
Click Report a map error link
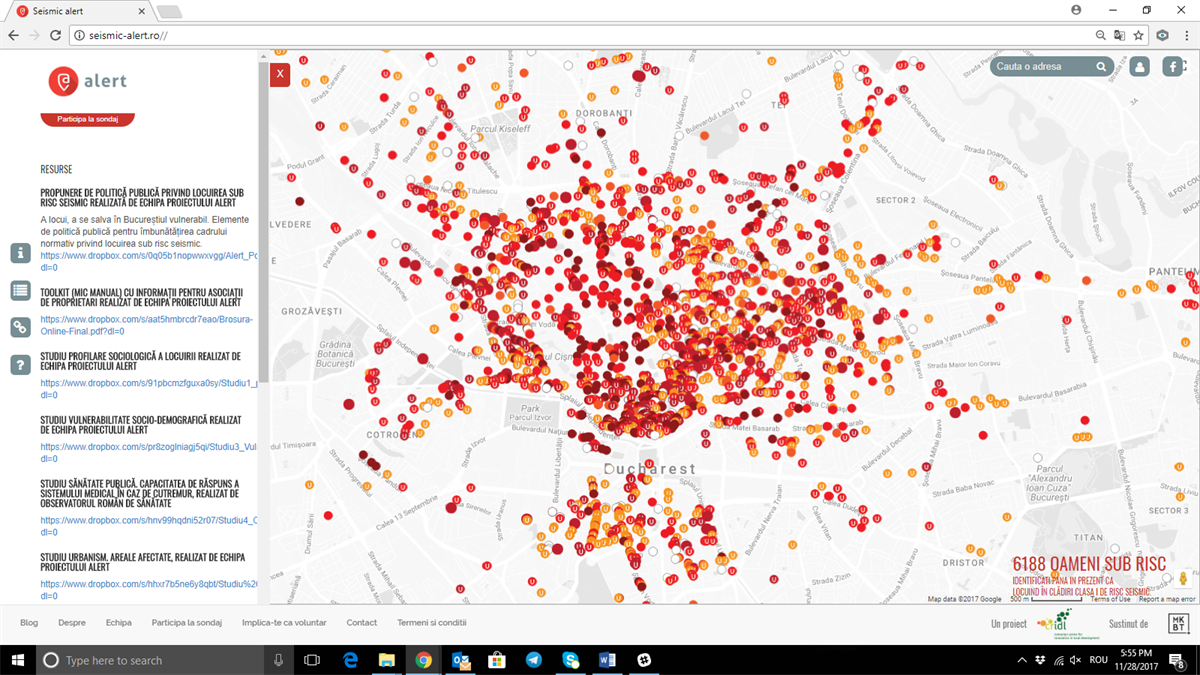pos(1166,599)
